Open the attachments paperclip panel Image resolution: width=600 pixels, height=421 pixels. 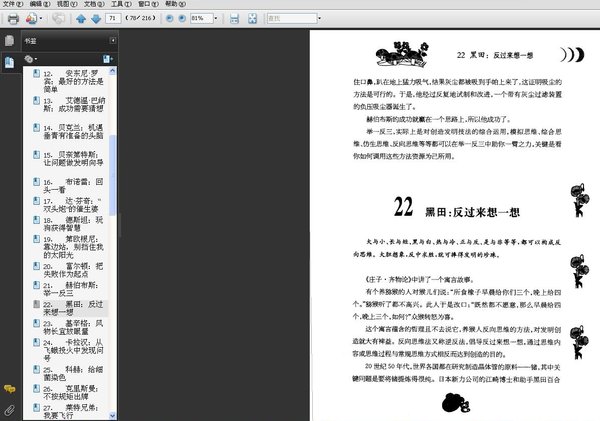10,411
